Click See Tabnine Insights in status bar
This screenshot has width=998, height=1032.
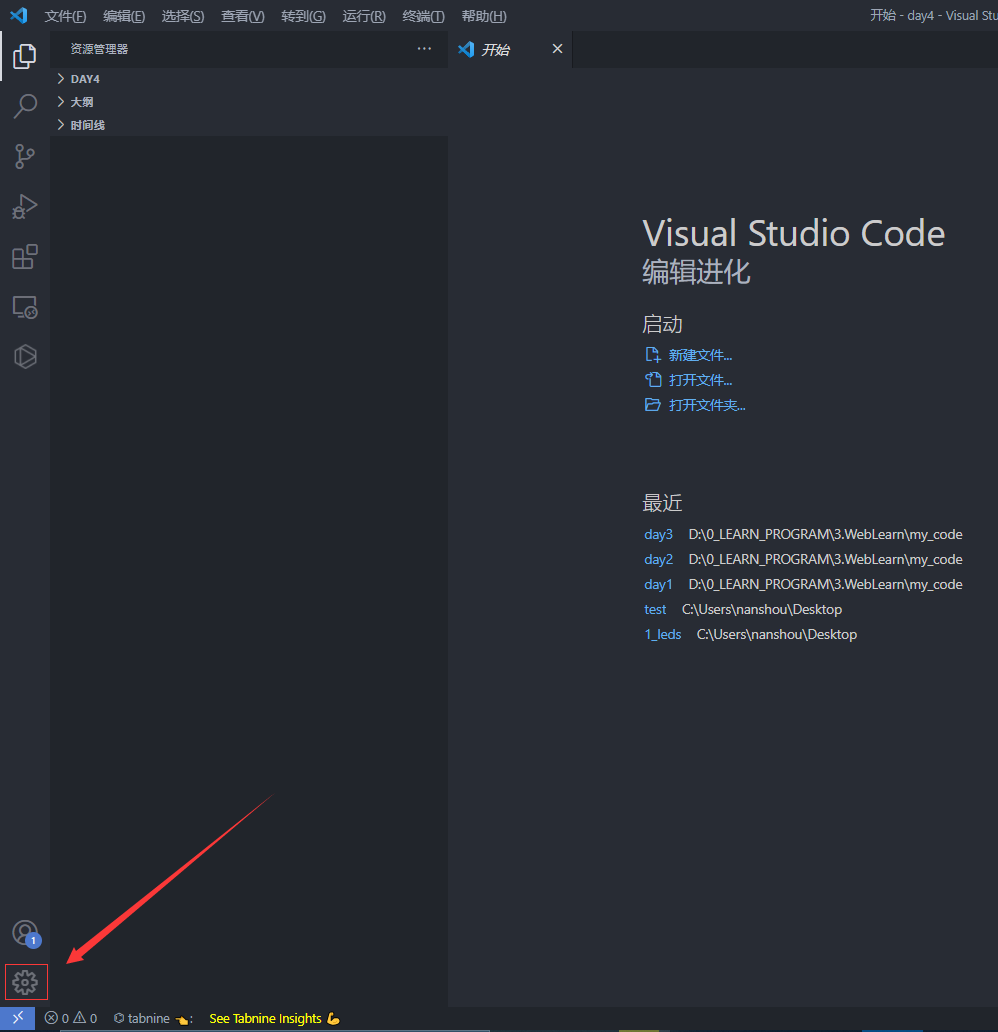(275, 1018)
